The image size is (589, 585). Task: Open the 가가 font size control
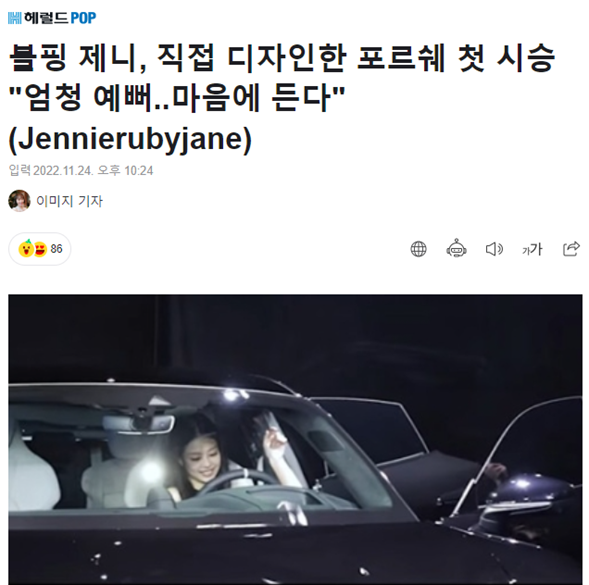click(x=532, y=249)
